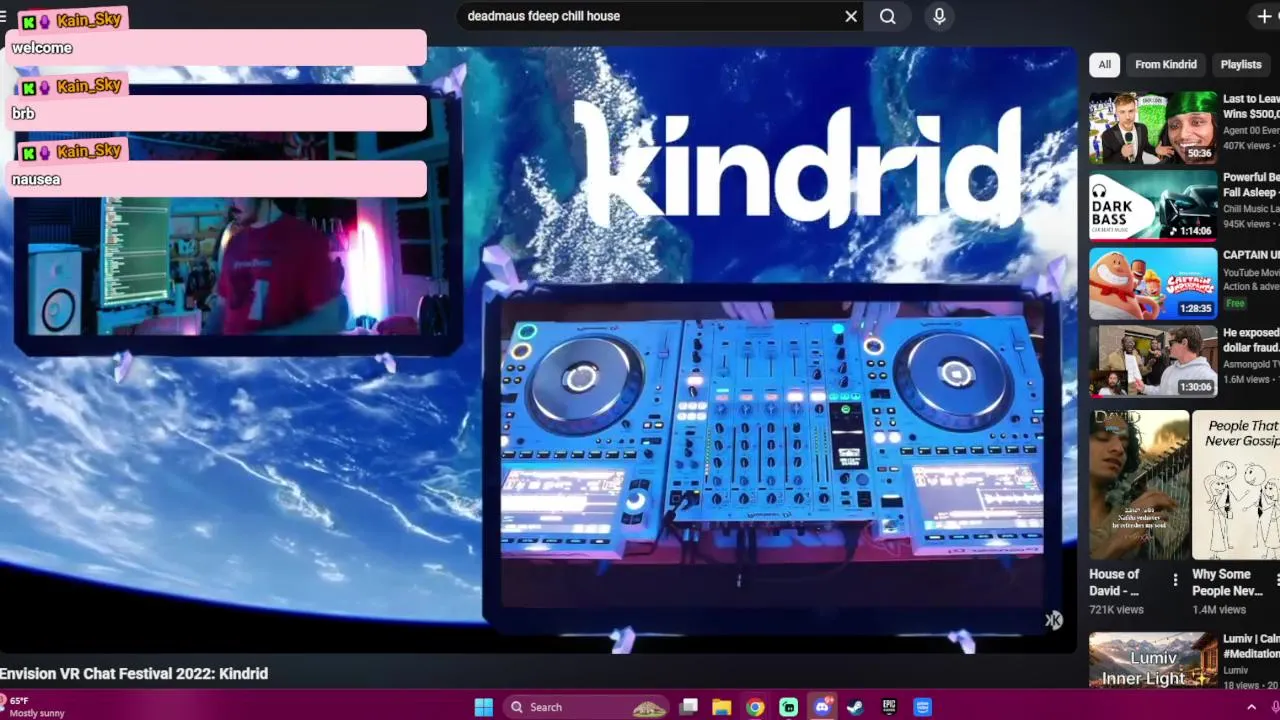
Task: Open Epic Games Launcher from the taskbar
Action: click(x=889, y=707)
